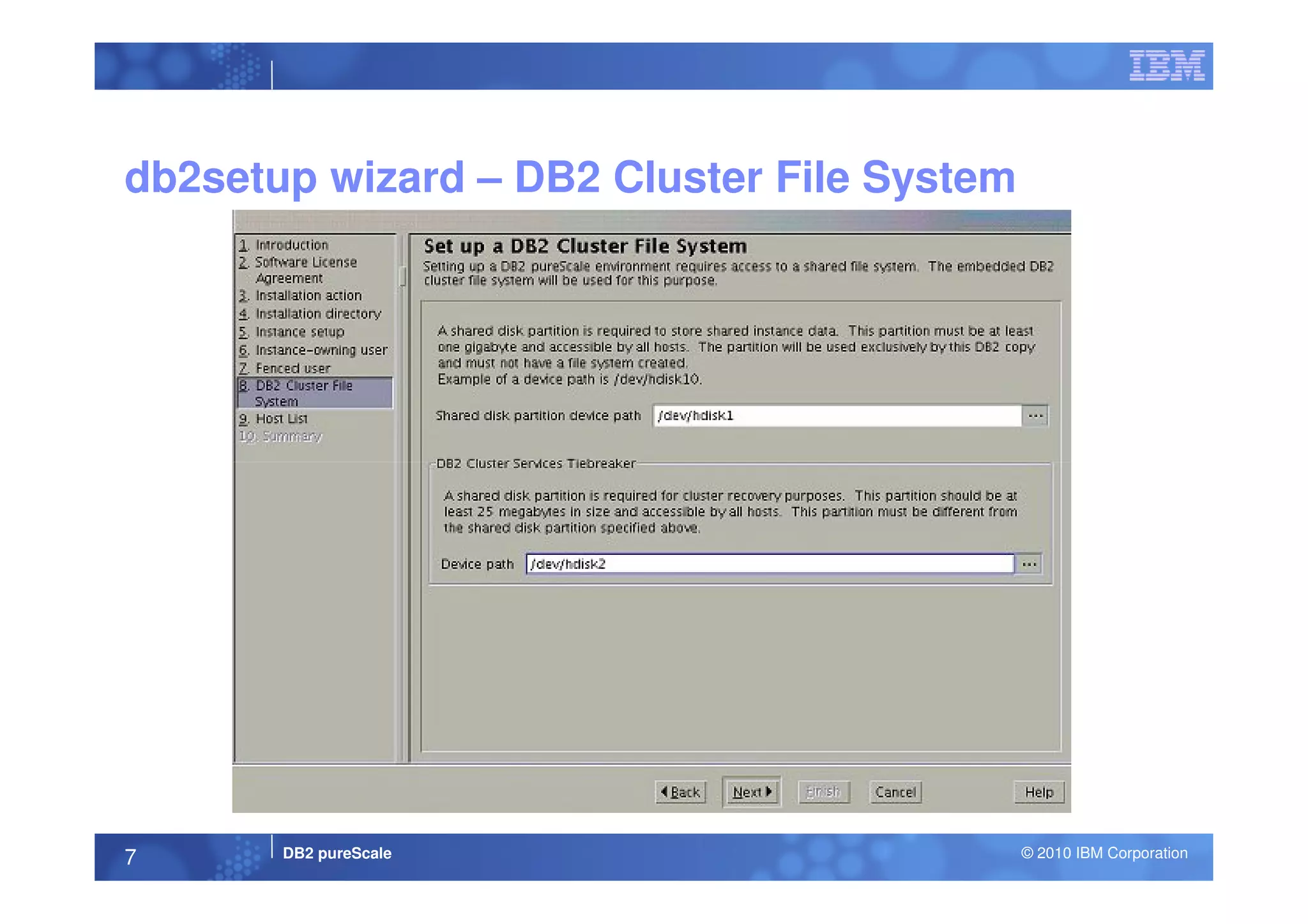The image size is (1308, 924).
Task: Click the Cancel button
Action: click(895, 792)
